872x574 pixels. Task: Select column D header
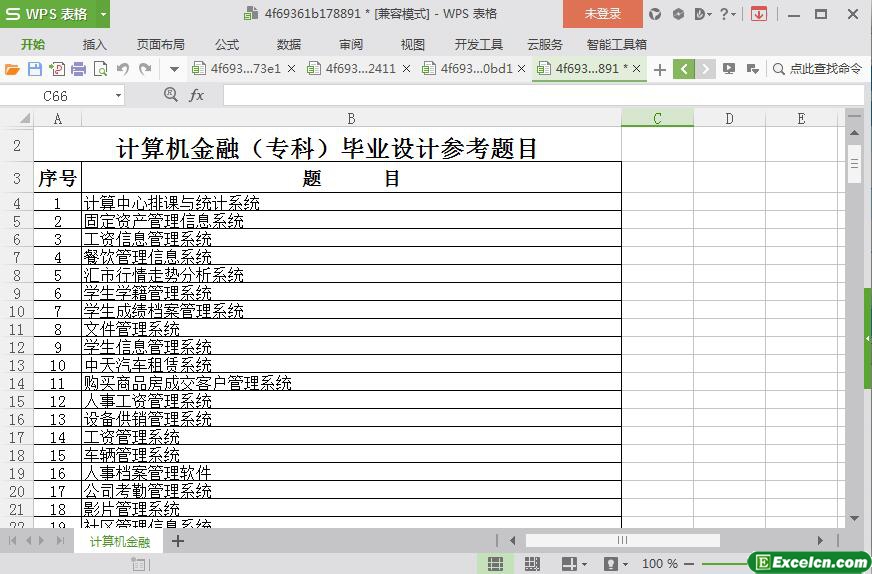[729, 118]
